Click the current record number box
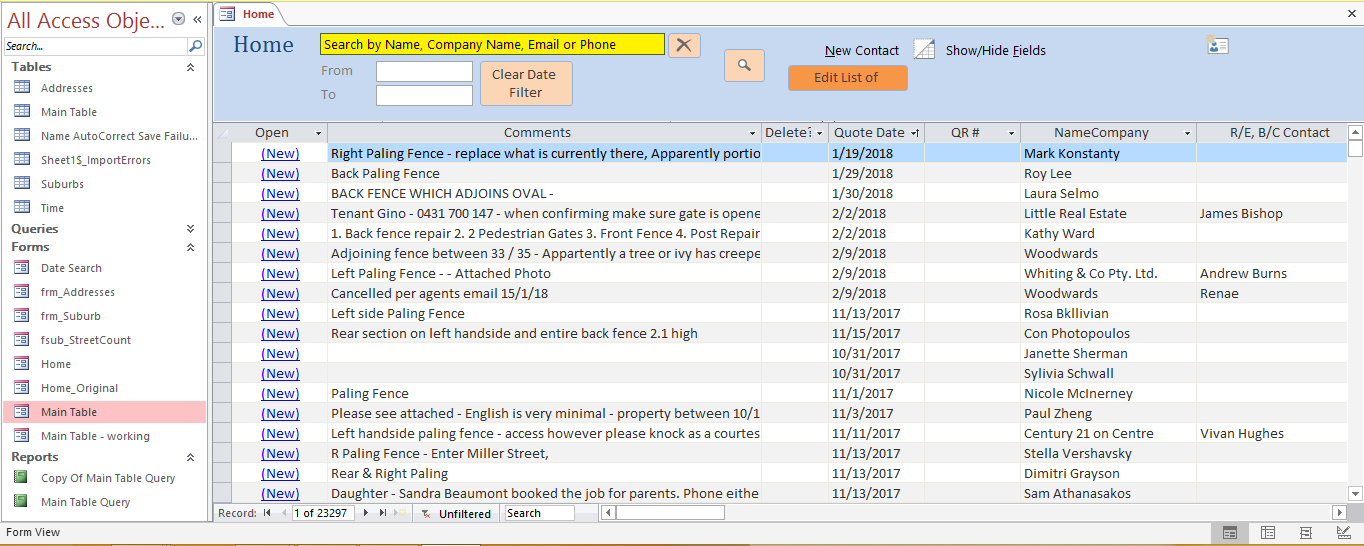 [323, 513]
